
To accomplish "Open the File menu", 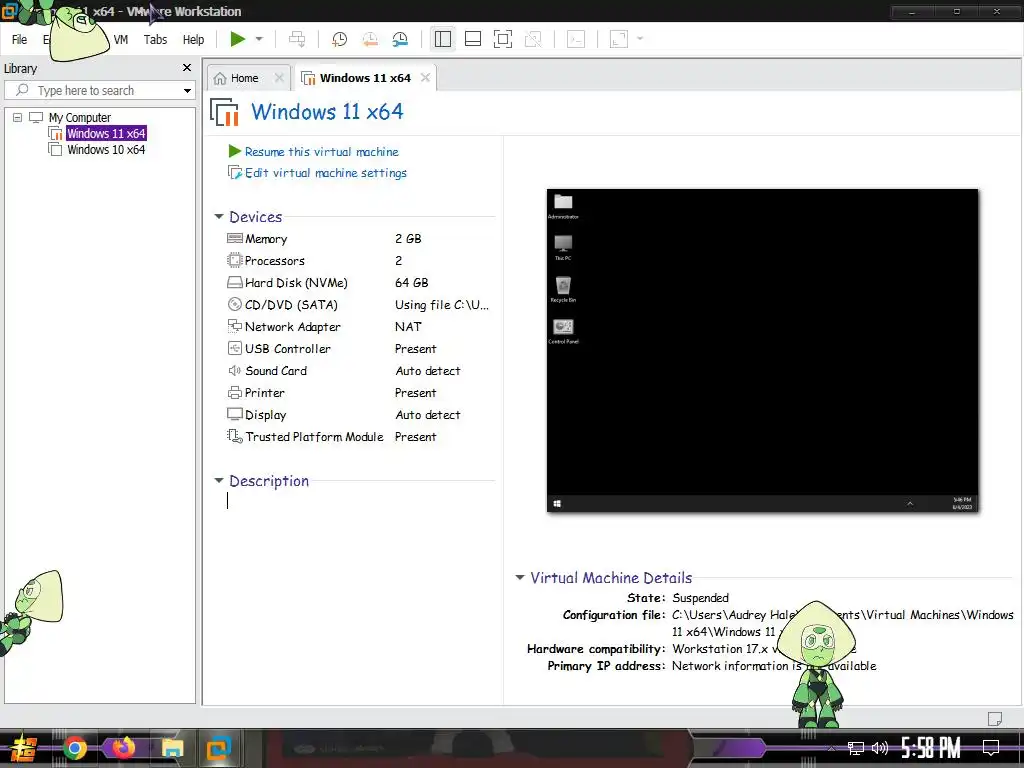I will [x=20, y=40].
